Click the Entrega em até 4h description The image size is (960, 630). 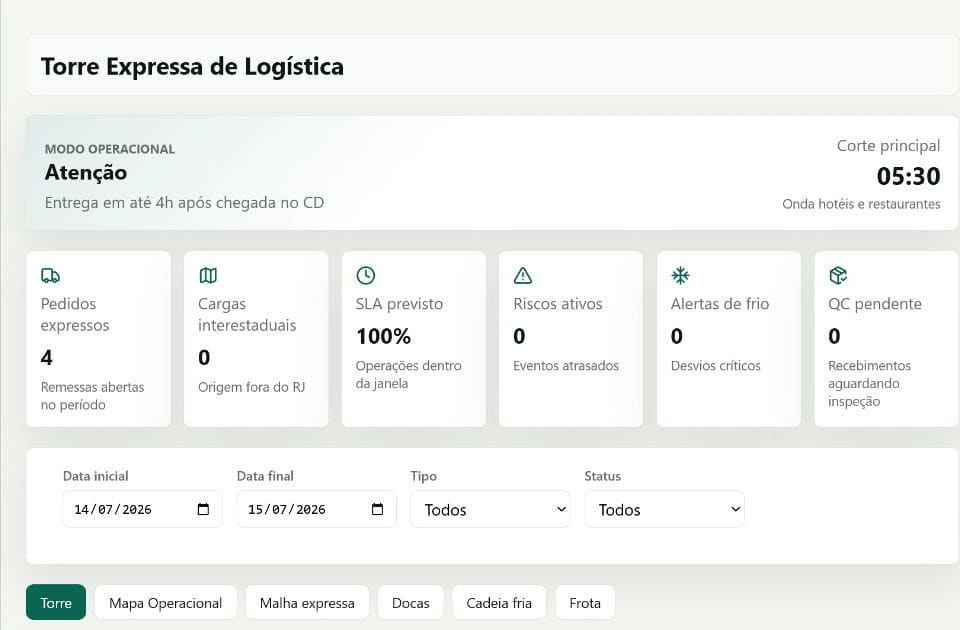coord(184,203)
